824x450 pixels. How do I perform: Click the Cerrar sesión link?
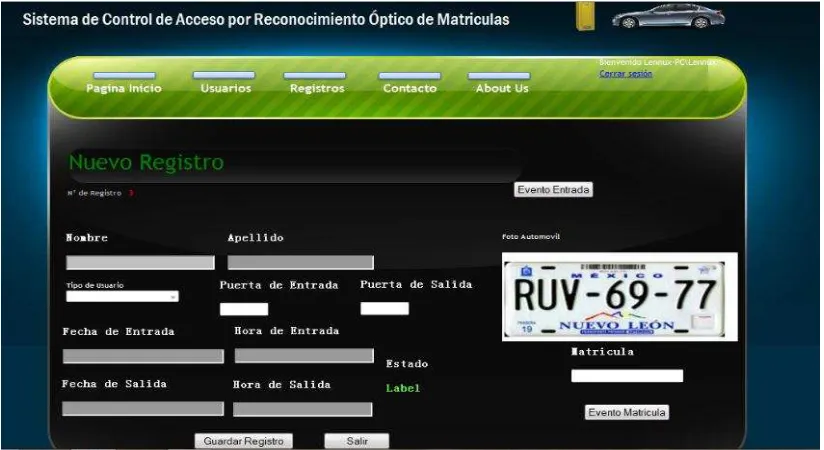[626, 74]
